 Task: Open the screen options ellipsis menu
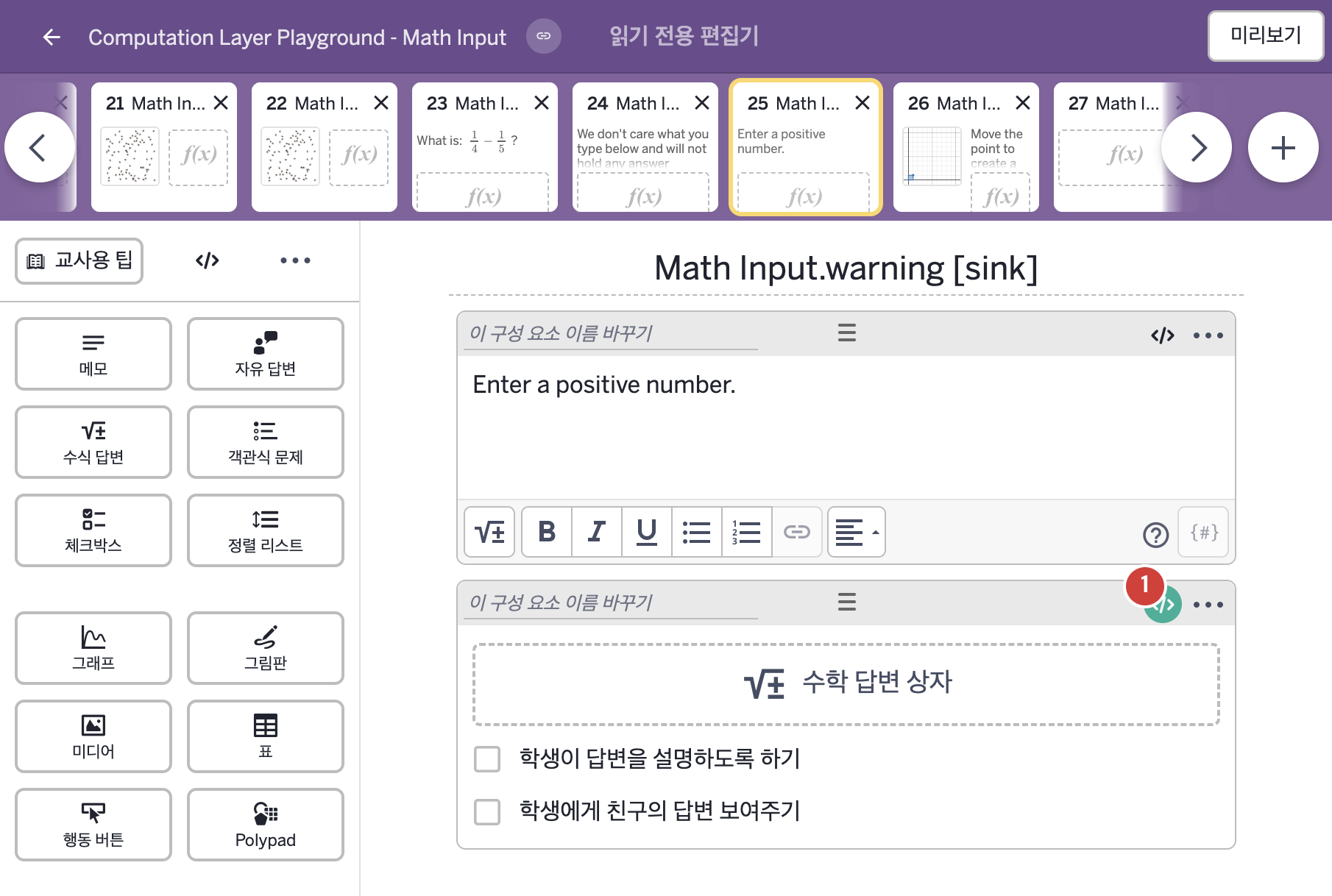(295, 260)
